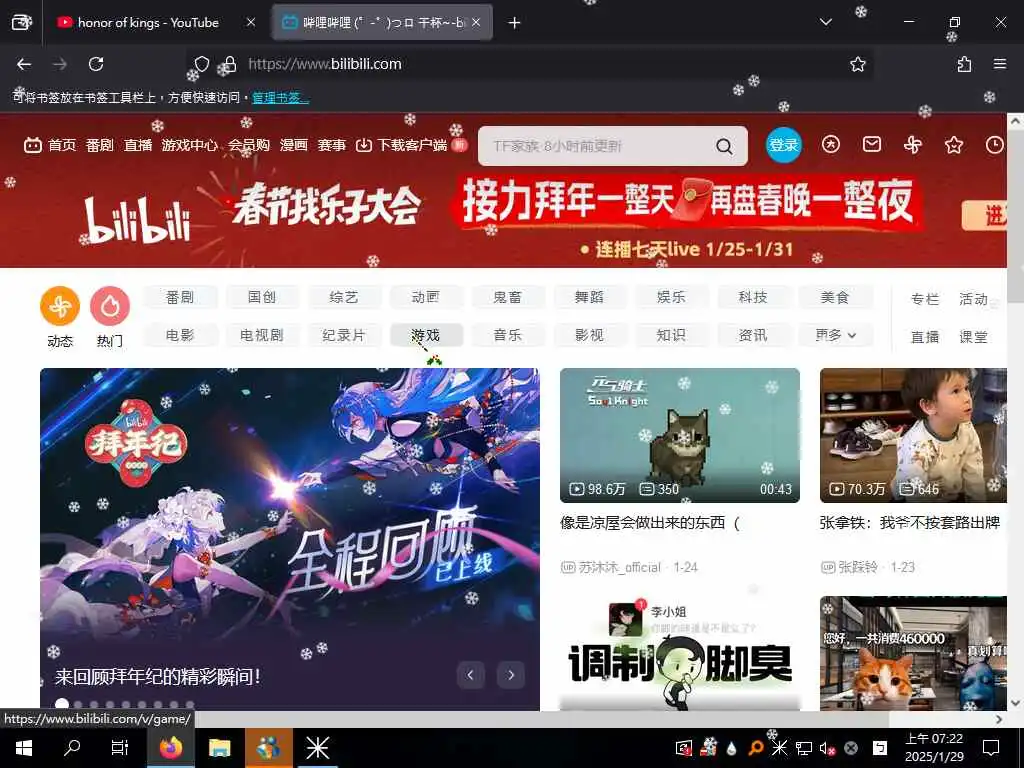The width and height of the screenshot is (1024, 768).
Task: Open Task View on taskbar
Action: click(x=120, y=748)
